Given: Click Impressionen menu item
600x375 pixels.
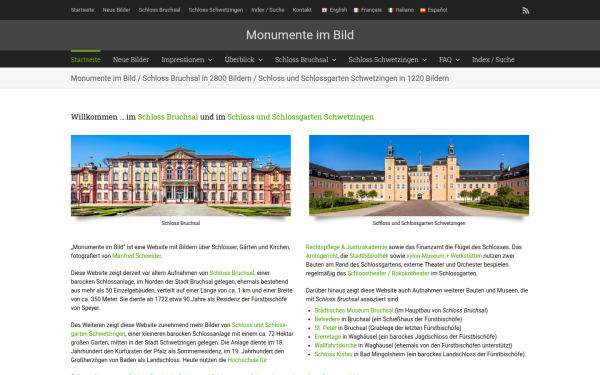Looking at the screenshot, I should click(183, 59).
